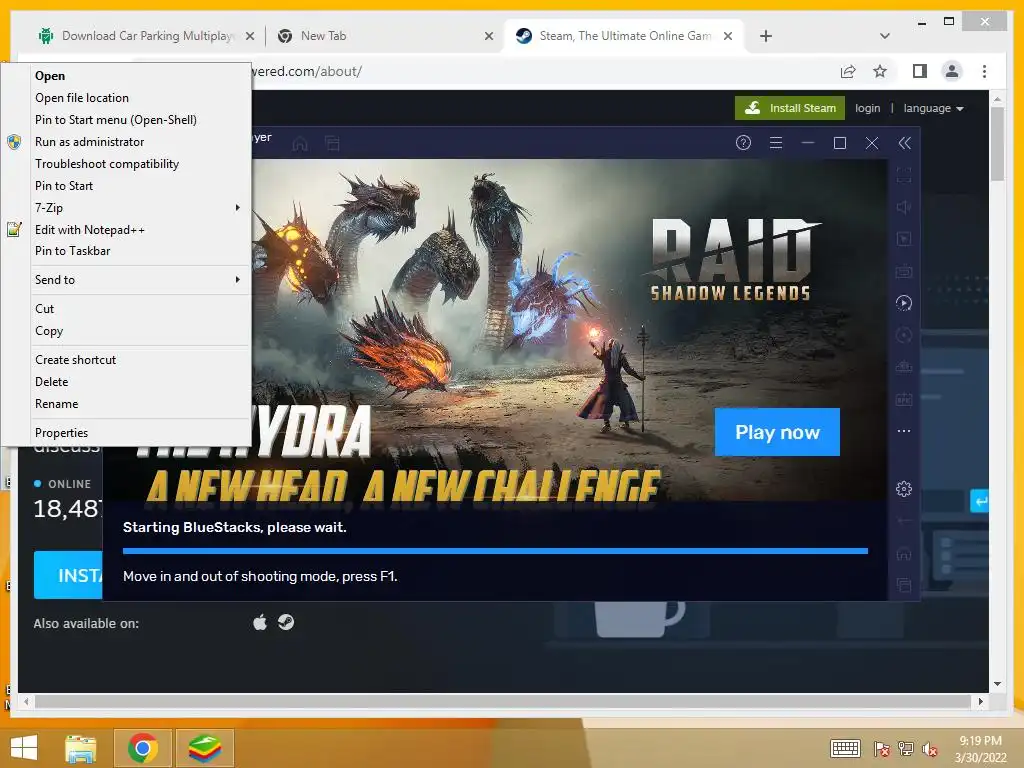Select Run as administrator
1024x768 pixels.
pos(140,142)
